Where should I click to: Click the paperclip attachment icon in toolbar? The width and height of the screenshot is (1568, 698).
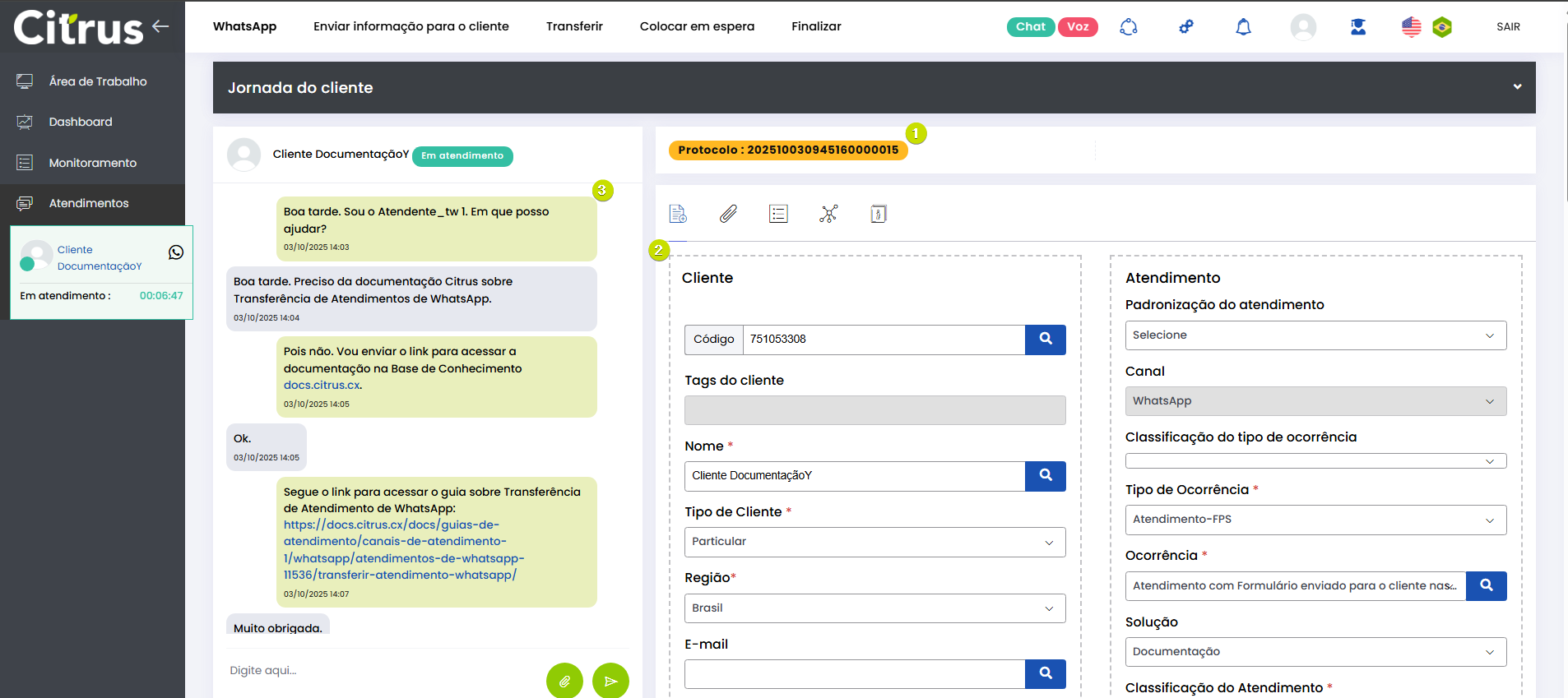tap(728, 215)
